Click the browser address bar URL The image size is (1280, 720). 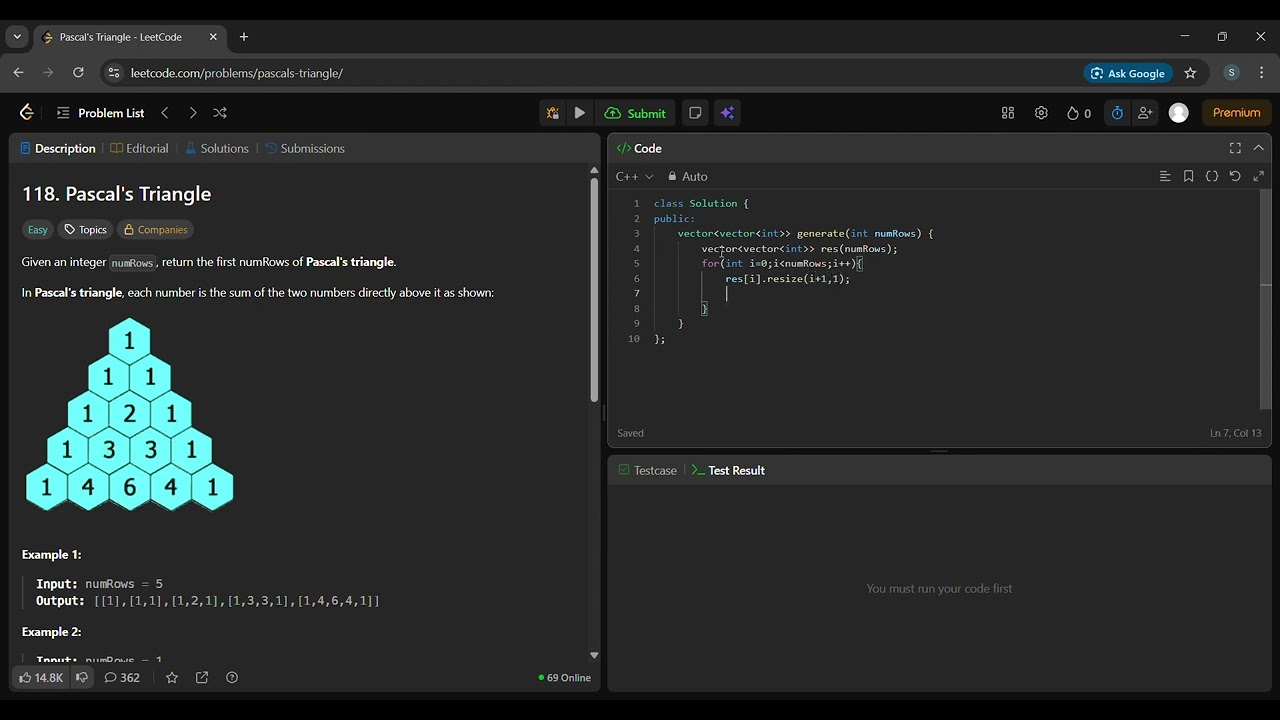tap(237, 73)
